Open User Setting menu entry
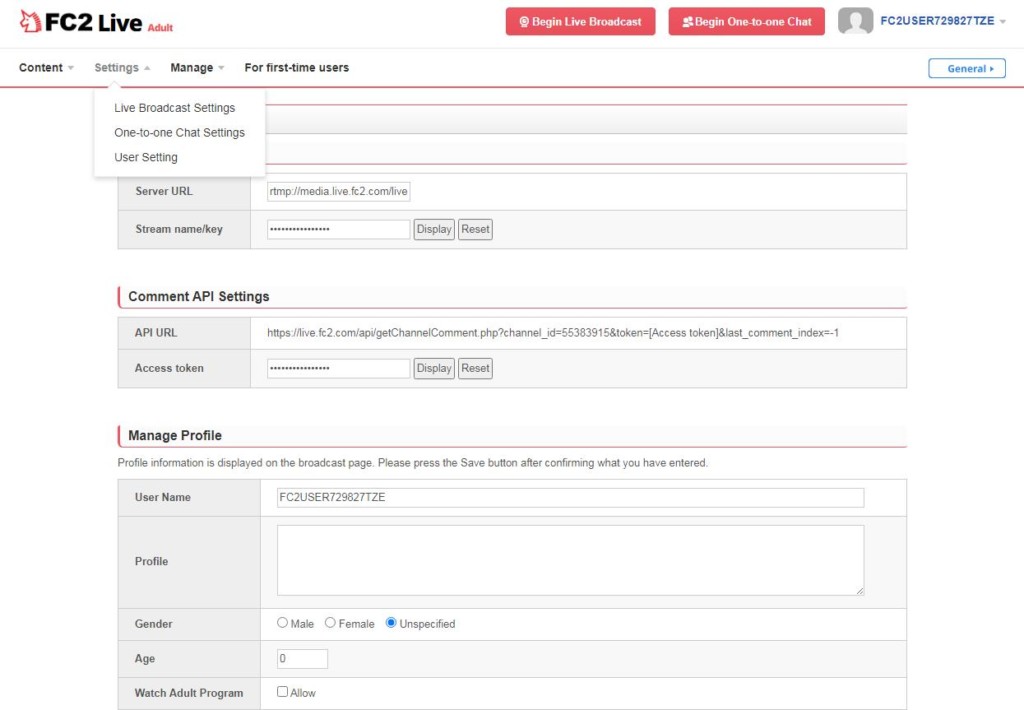This screenshot has height=710, width=1024. [x=146, y=157]
